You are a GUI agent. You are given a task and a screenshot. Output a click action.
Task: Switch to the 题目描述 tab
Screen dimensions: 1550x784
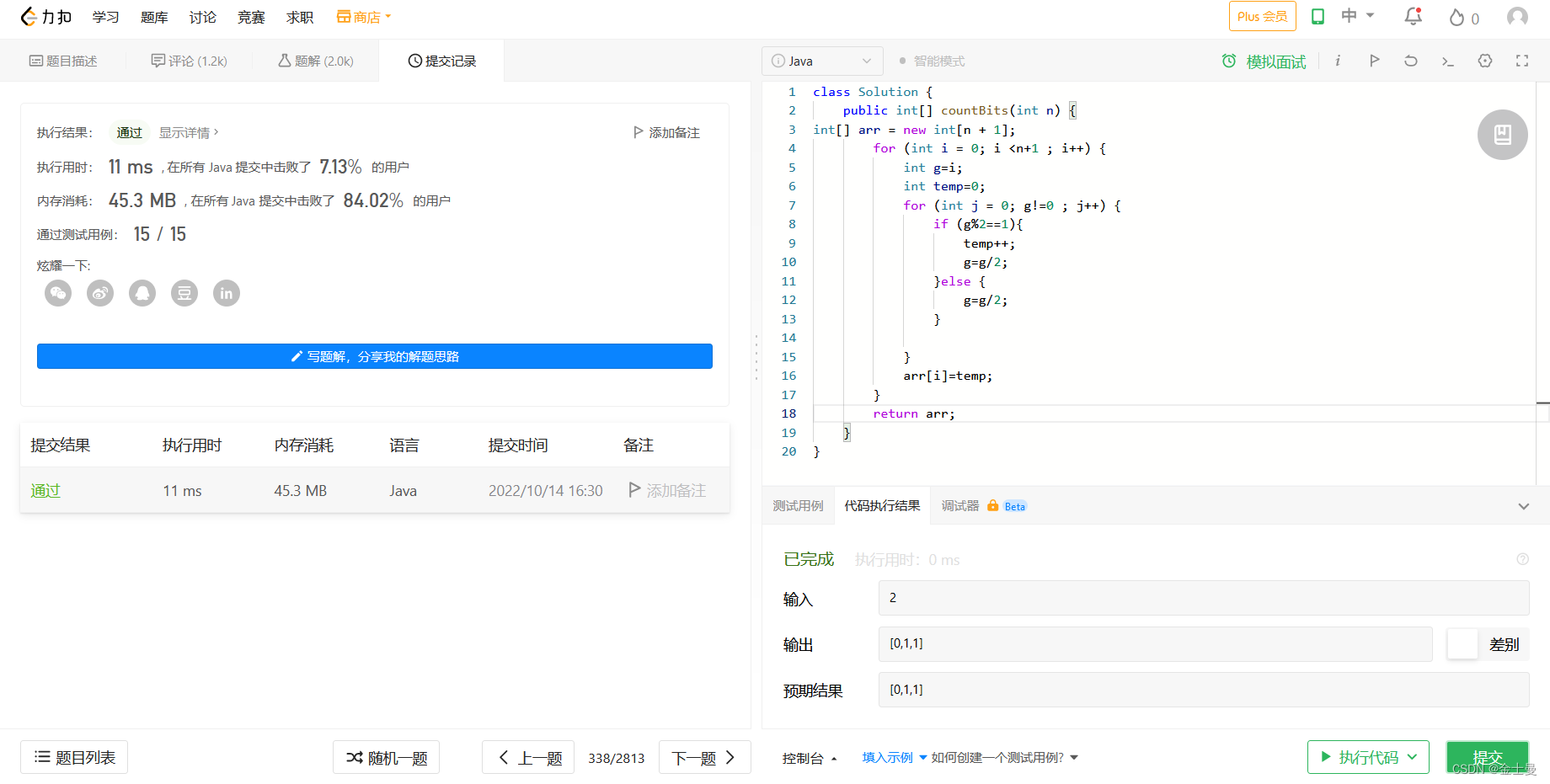pos(63,61)
